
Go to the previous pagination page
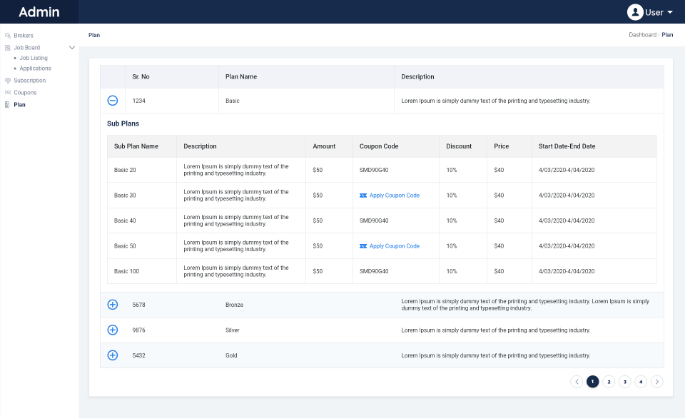[577, 381]
